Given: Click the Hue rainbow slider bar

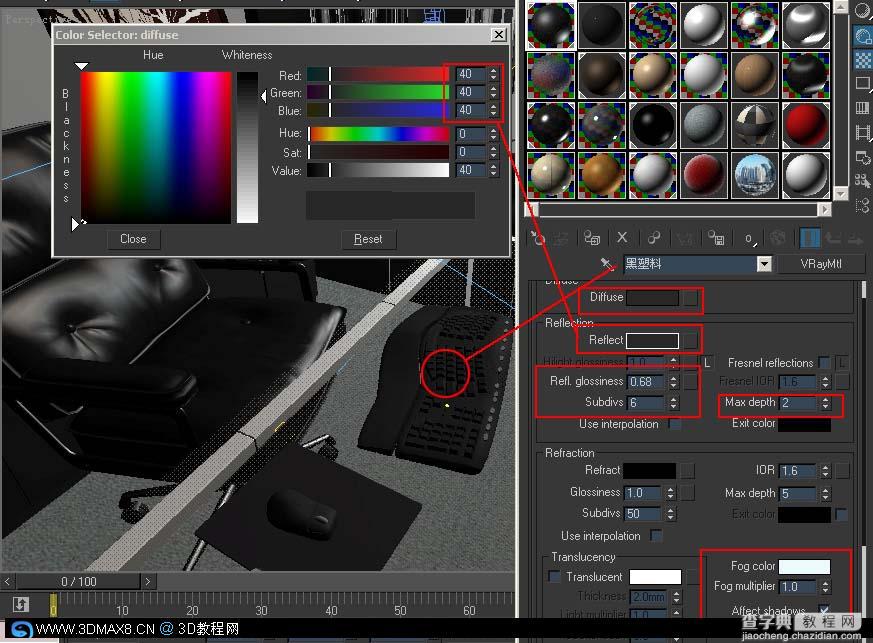Looking at the screenshot, I should pyautogui.click(x=379, y=134).
